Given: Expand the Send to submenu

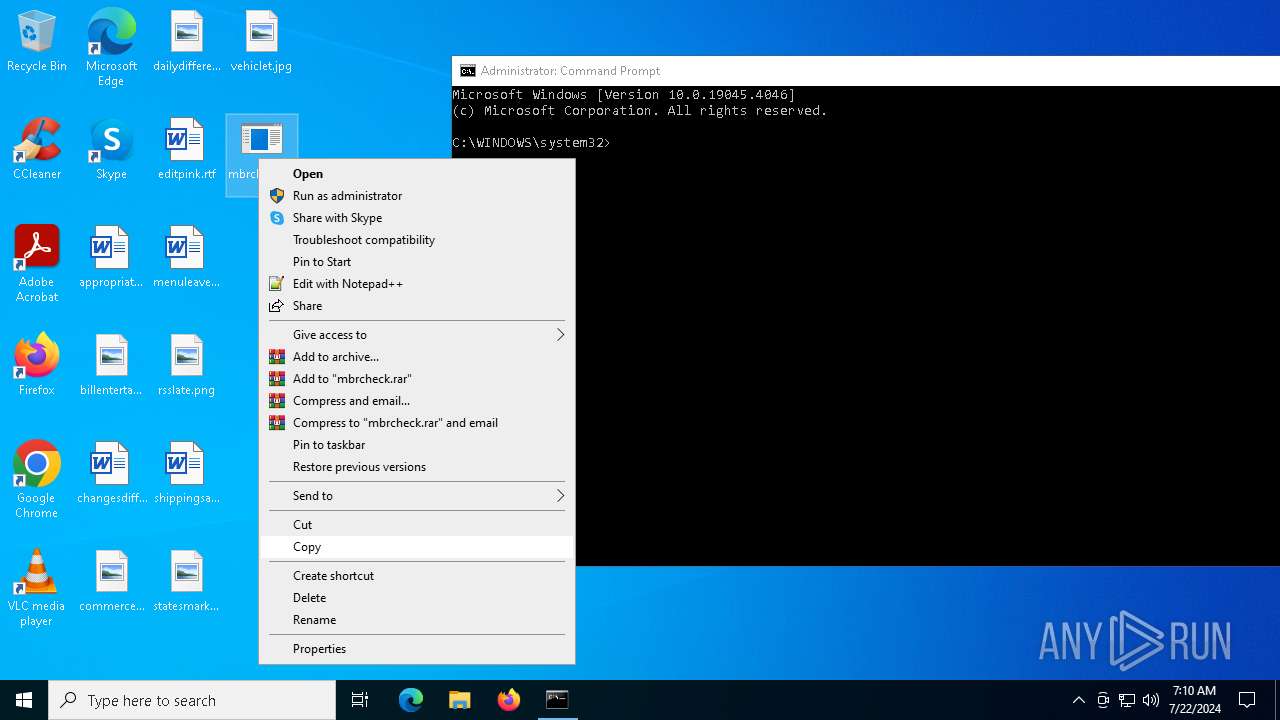Looking at the screenshot, I should pyautogui.click(x=416, y=496).
